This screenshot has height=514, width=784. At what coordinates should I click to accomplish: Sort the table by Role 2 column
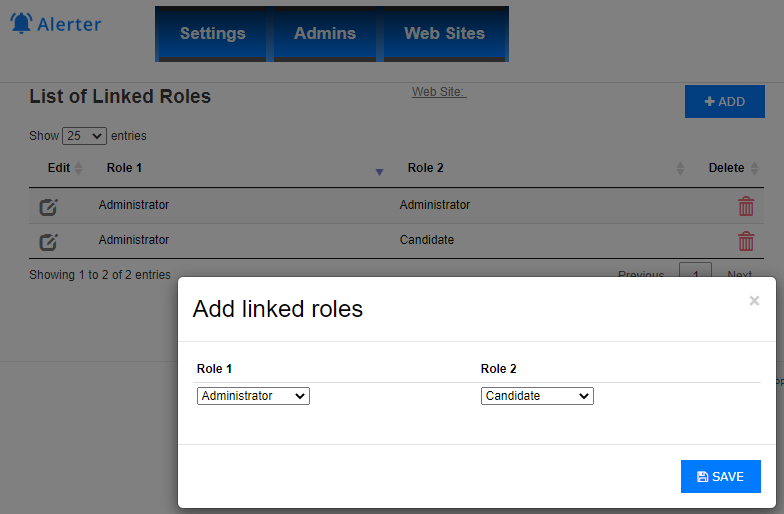click(540, 168)
